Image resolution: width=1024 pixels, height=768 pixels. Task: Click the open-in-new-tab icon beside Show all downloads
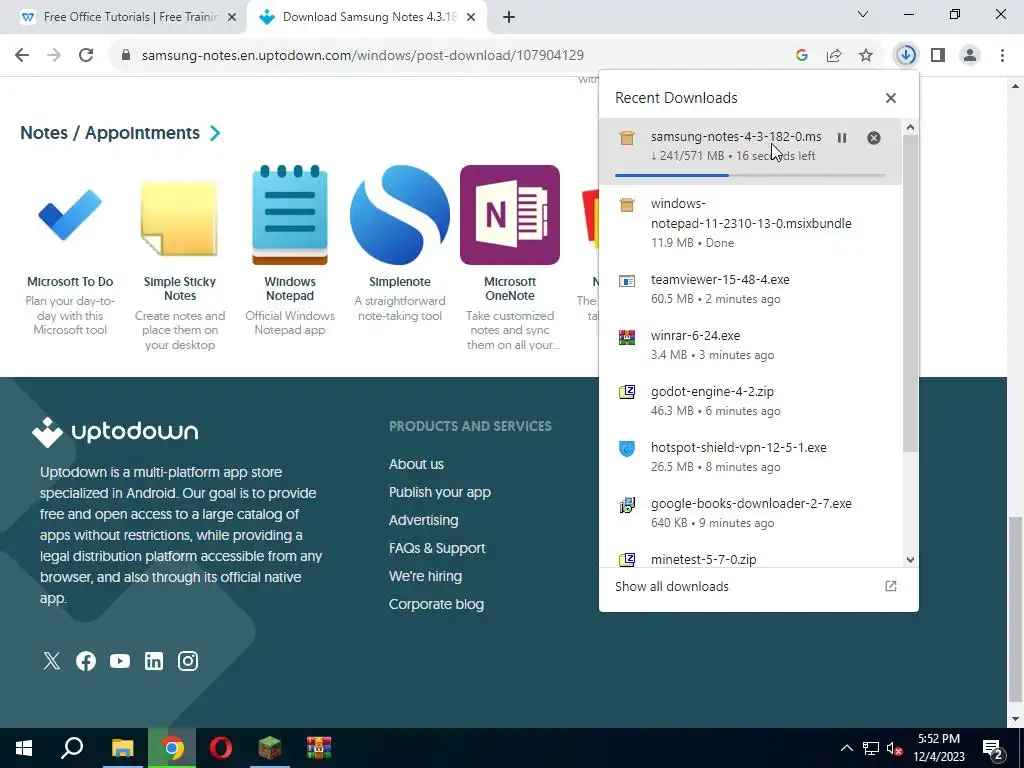tap(891, 586)
